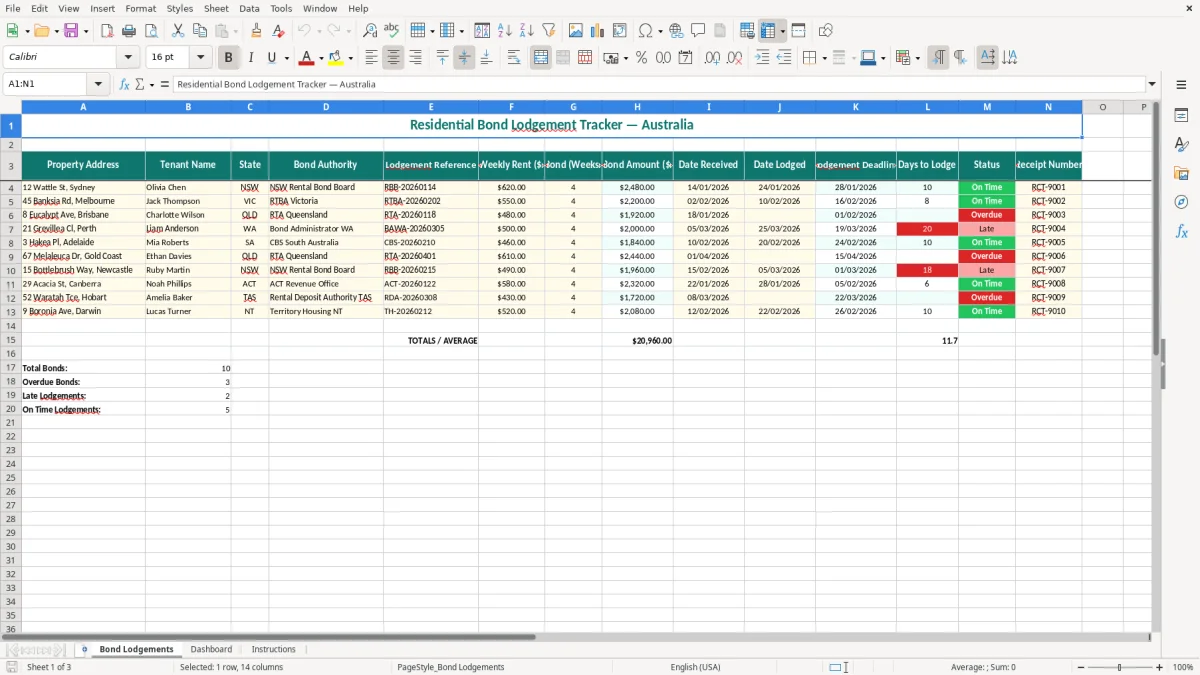Insert Comment speech bubble icon
Image resolution: width=1200 pixels, height=675 pixels.
point(698,31)
